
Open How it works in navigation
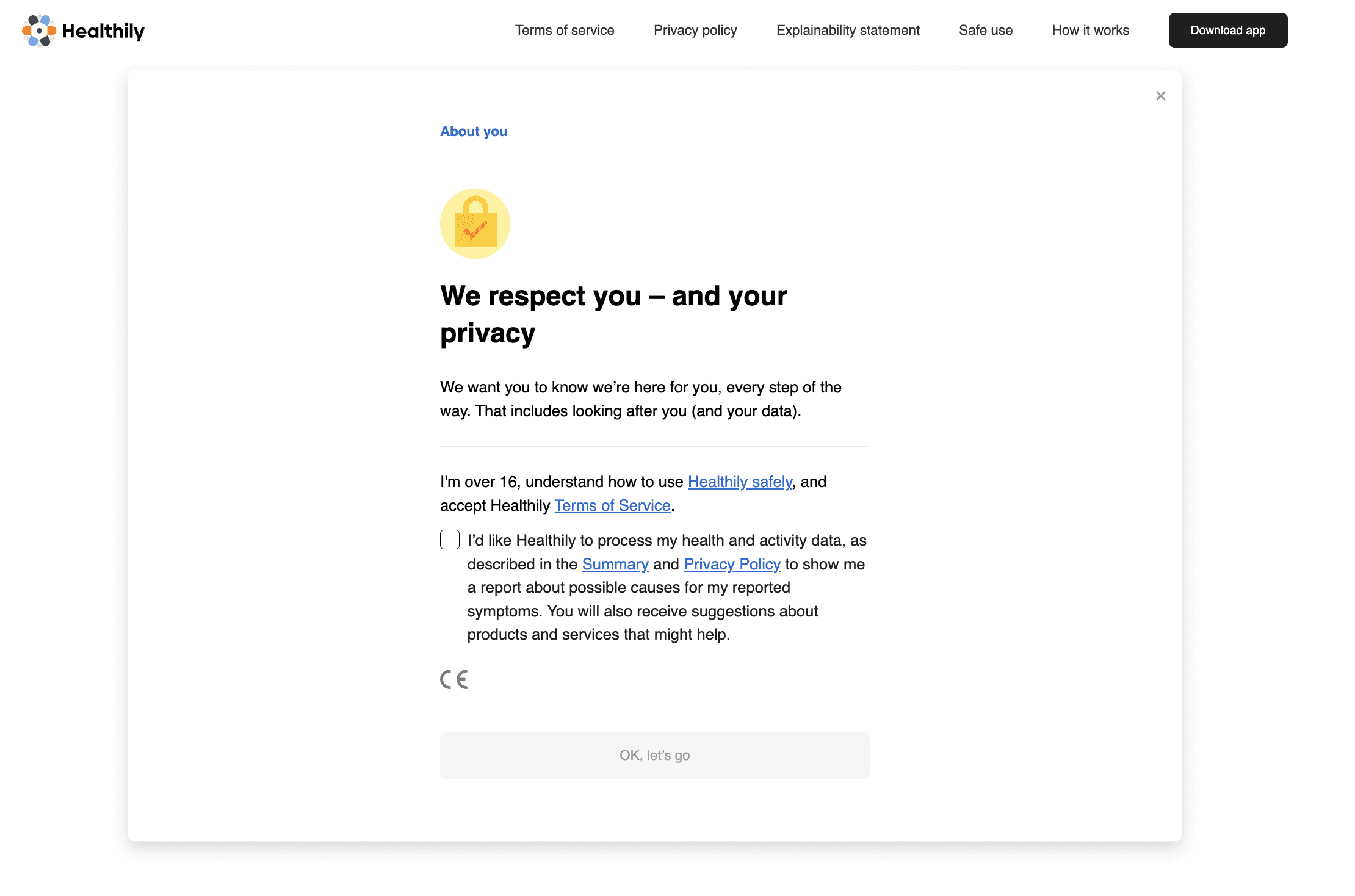tap(1091, 31)
